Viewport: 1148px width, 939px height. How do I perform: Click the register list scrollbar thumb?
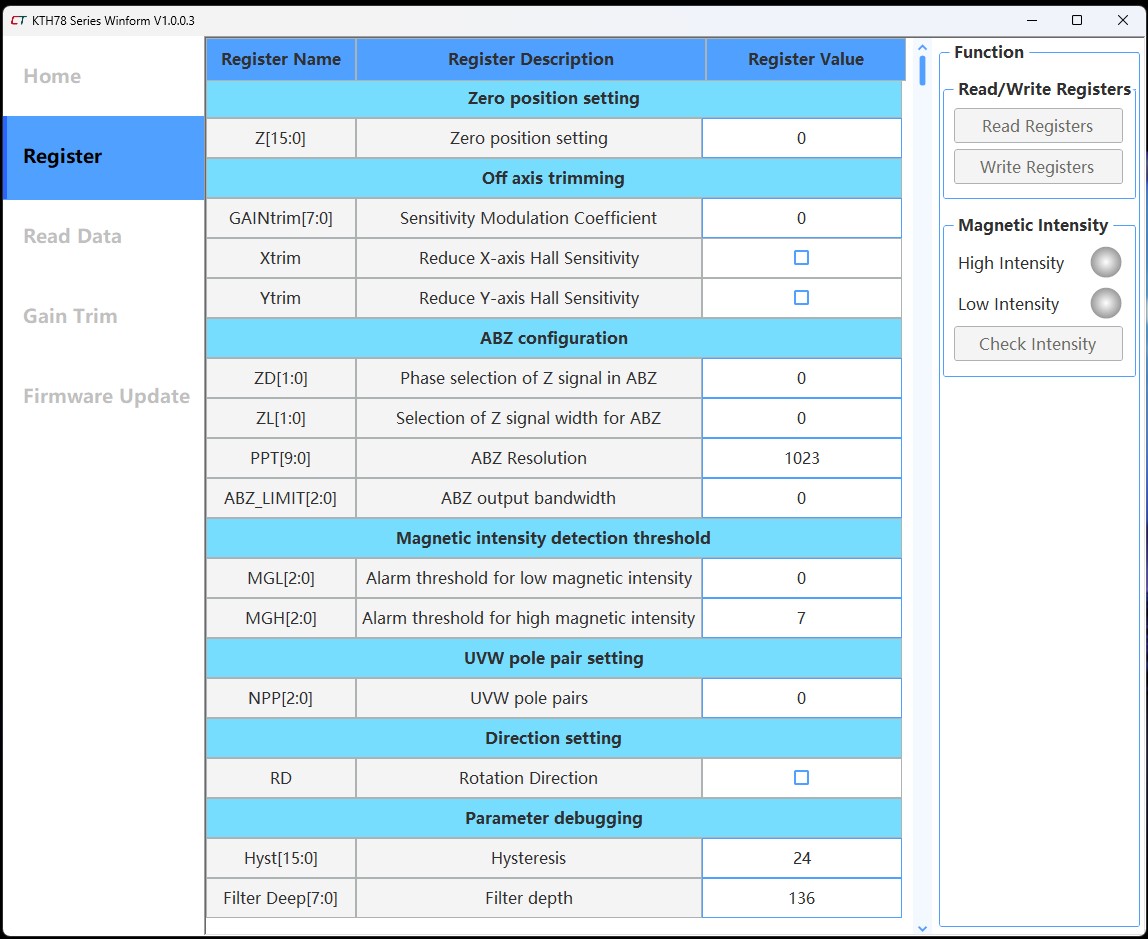[x=922, y=70]
